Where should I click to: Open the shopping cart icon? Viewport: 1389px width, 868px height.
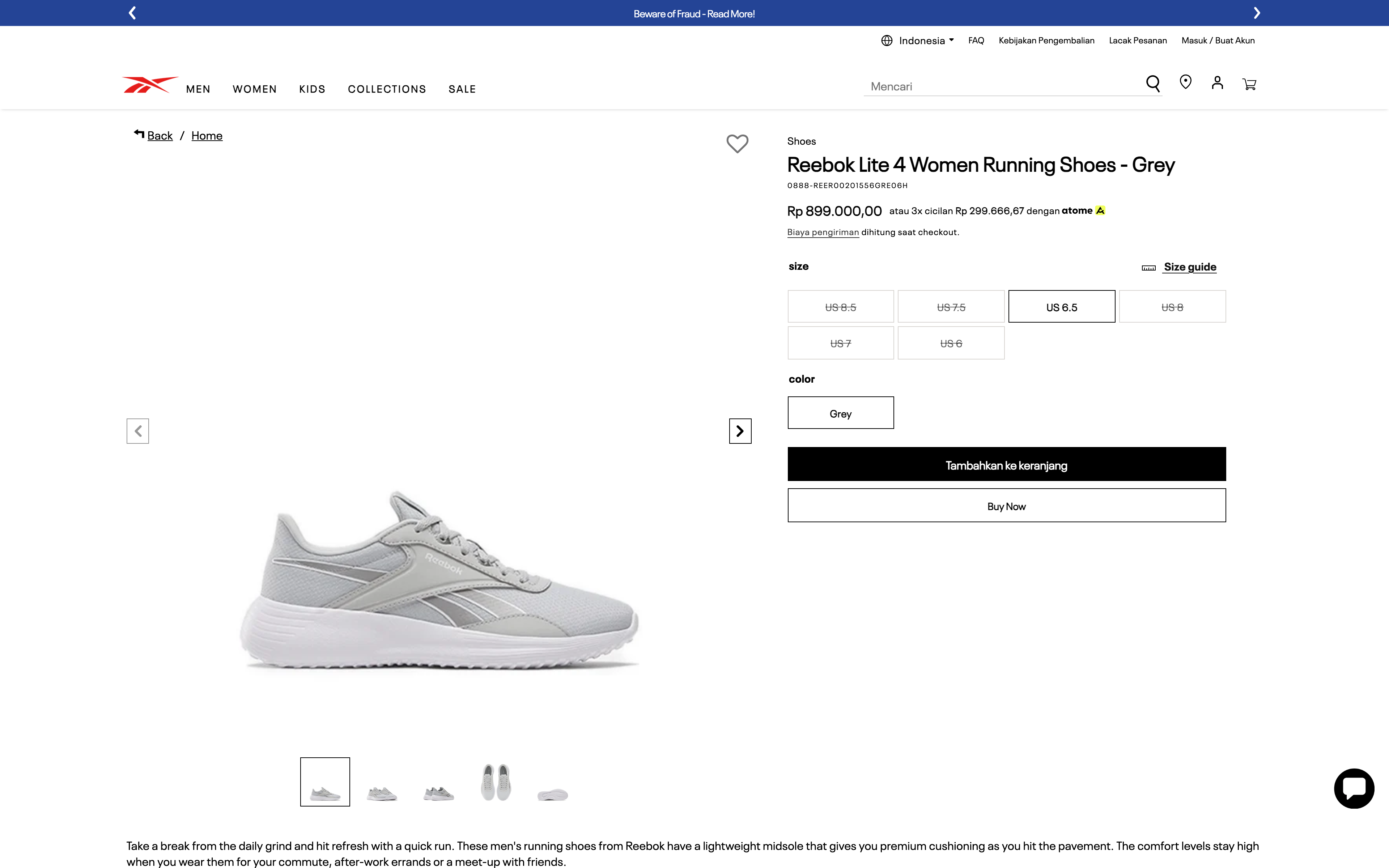pyautogui.click(x=1249, y=84)
